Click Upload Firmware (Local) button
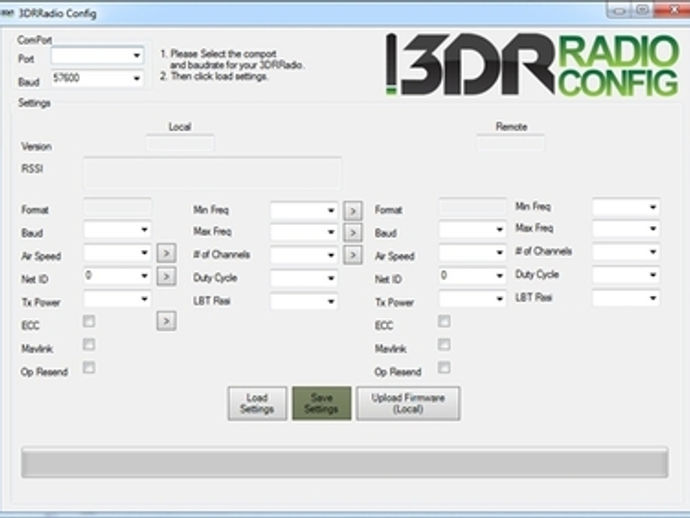The height and width of the screenshot is (518, 690). click(408, 404)
